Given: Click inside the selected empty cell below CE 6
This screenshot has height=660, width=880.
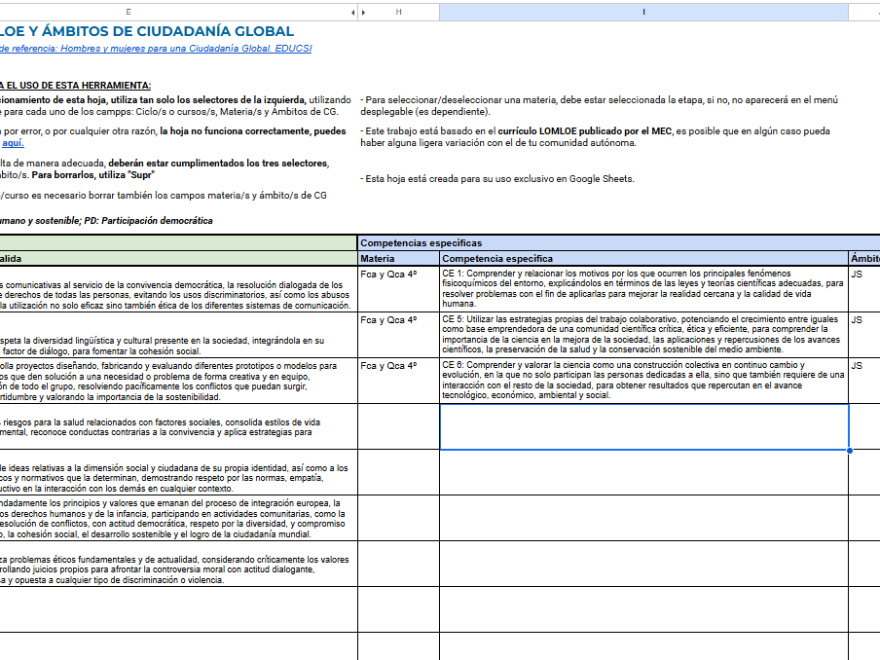Looking at the screenshot, I should point(643,427).
